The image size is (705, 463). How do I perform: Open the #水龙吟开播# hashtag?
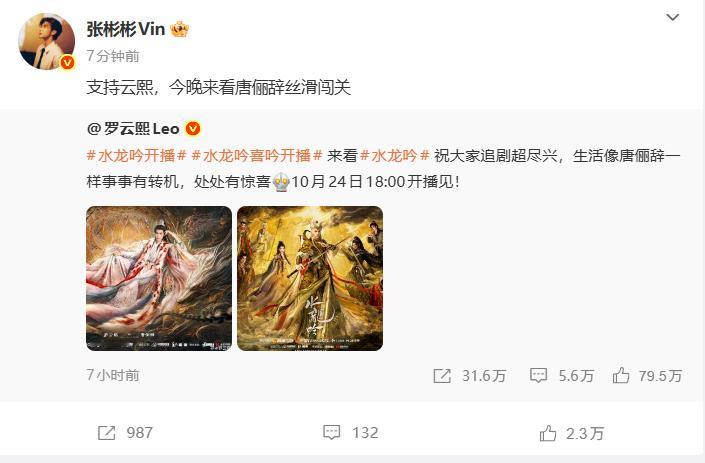136,156
